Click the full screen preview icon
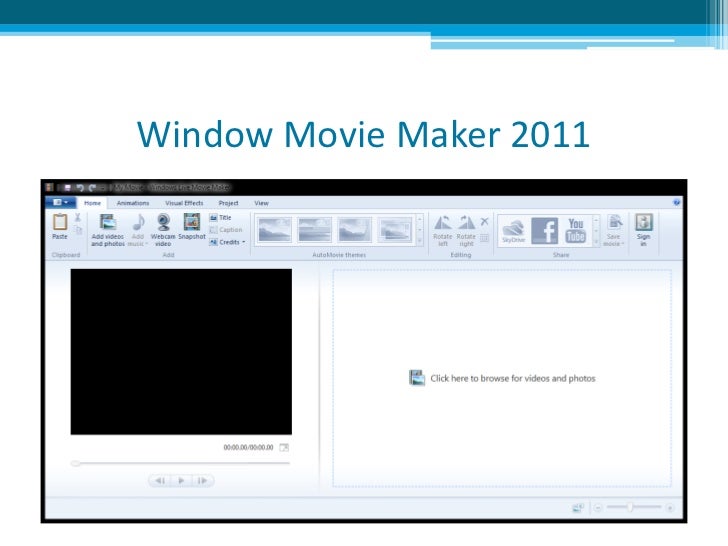Viewport: 728px width, 546px height. [x=284, y=448]
